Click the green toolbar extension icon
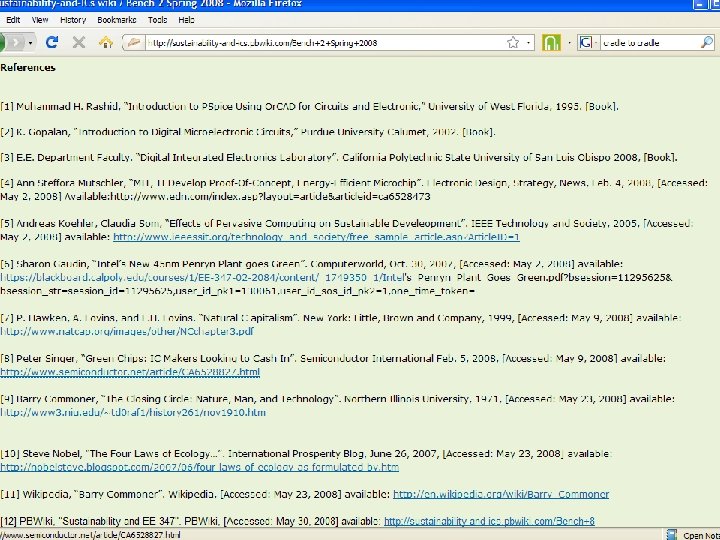Image resolution: width=720 pixels, height=540 pixels. point(551,43)
